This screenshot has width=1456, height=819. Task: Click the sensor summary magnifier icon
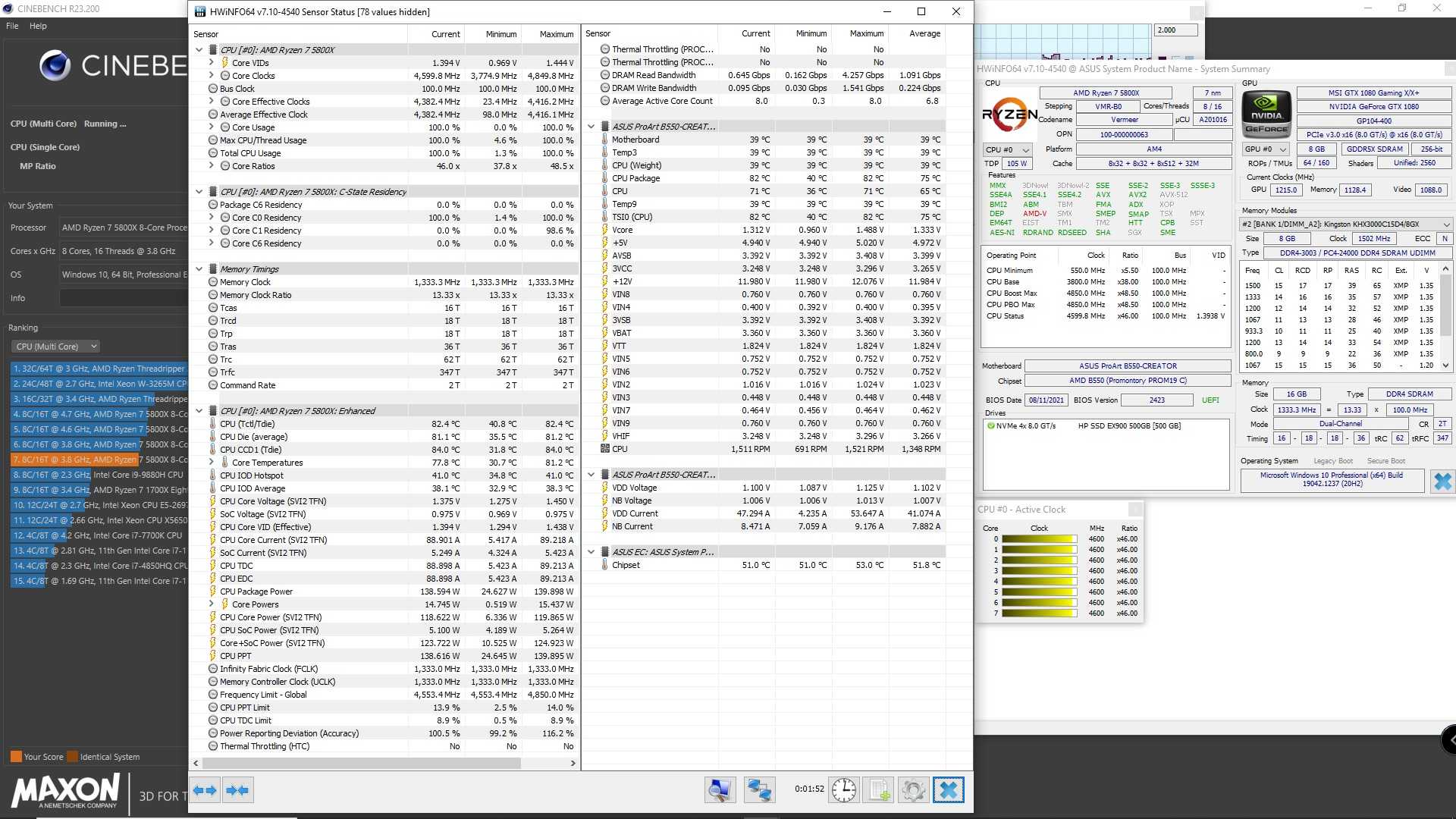click(720, 790)
